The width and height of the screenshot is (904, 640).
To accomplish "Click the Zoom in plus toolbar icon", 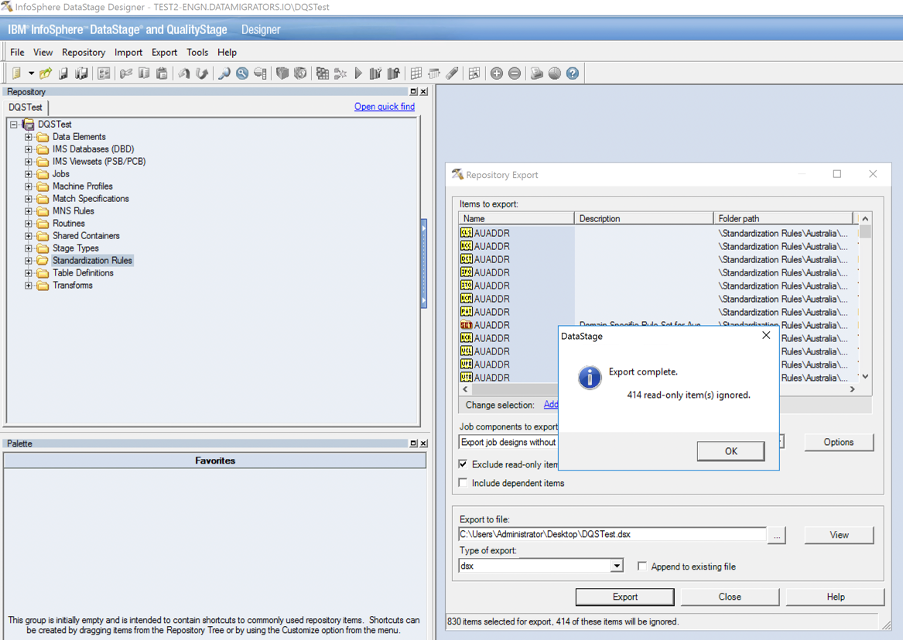I will 496,73.
